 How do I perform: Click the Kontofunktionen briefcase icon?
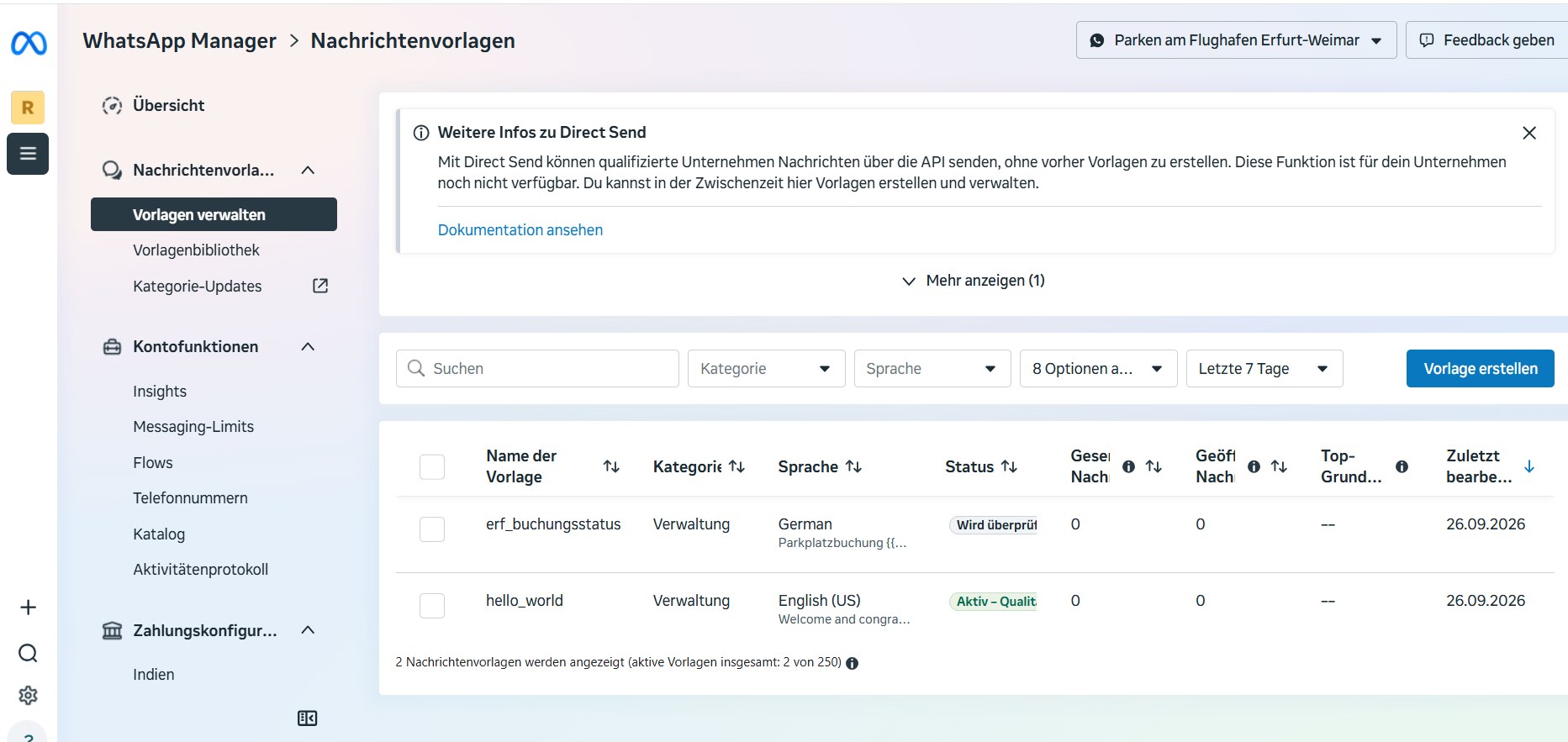[x=112, y=347]
